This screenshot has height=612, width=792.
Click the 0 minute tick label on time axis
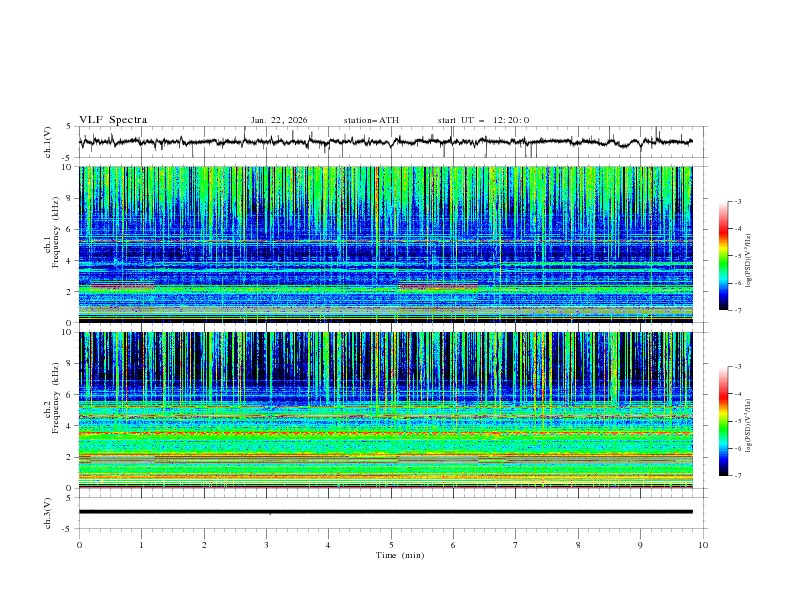(x=79, y=545)
